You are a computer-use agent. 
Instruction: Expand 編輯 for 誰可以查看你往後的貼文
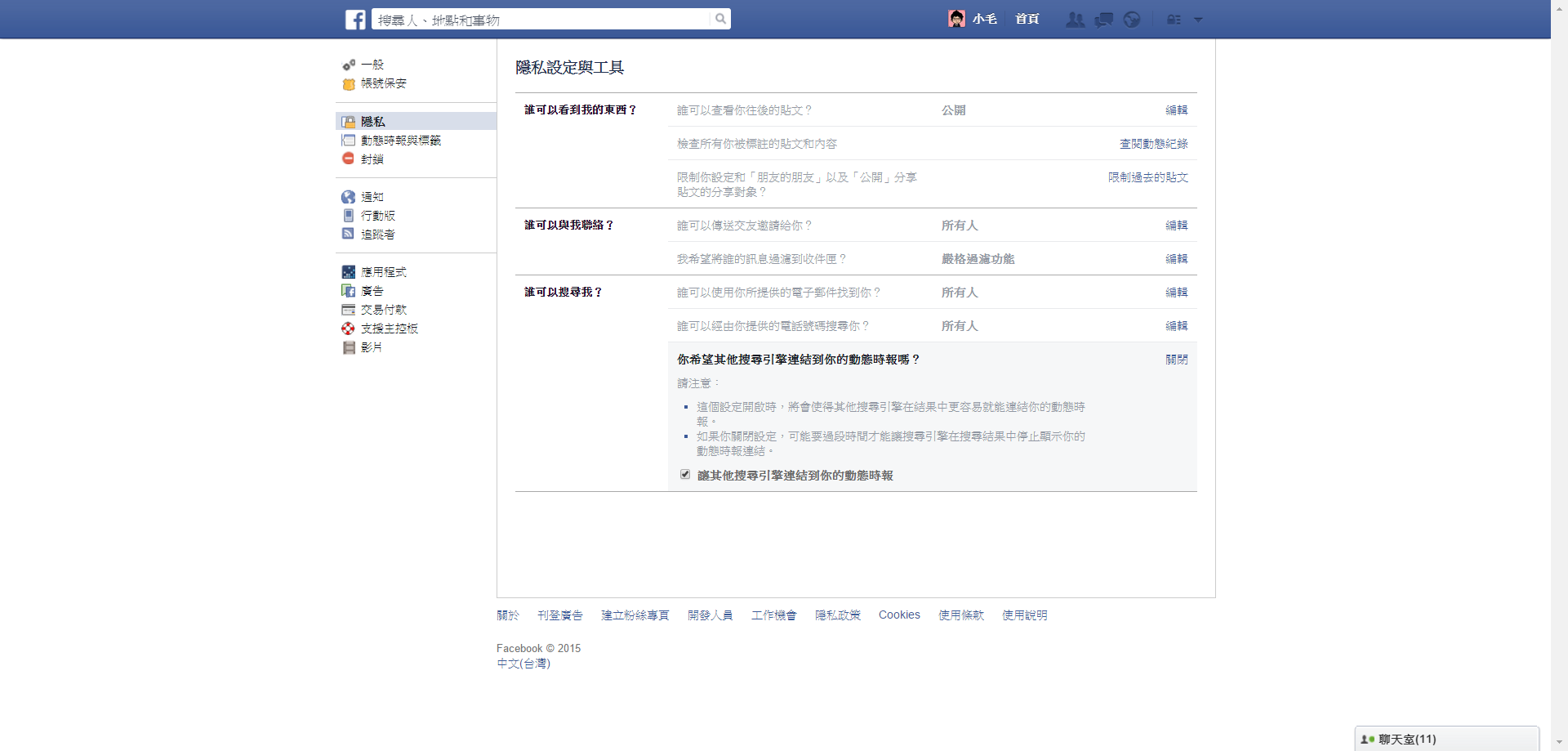[x=1176, y=110]
